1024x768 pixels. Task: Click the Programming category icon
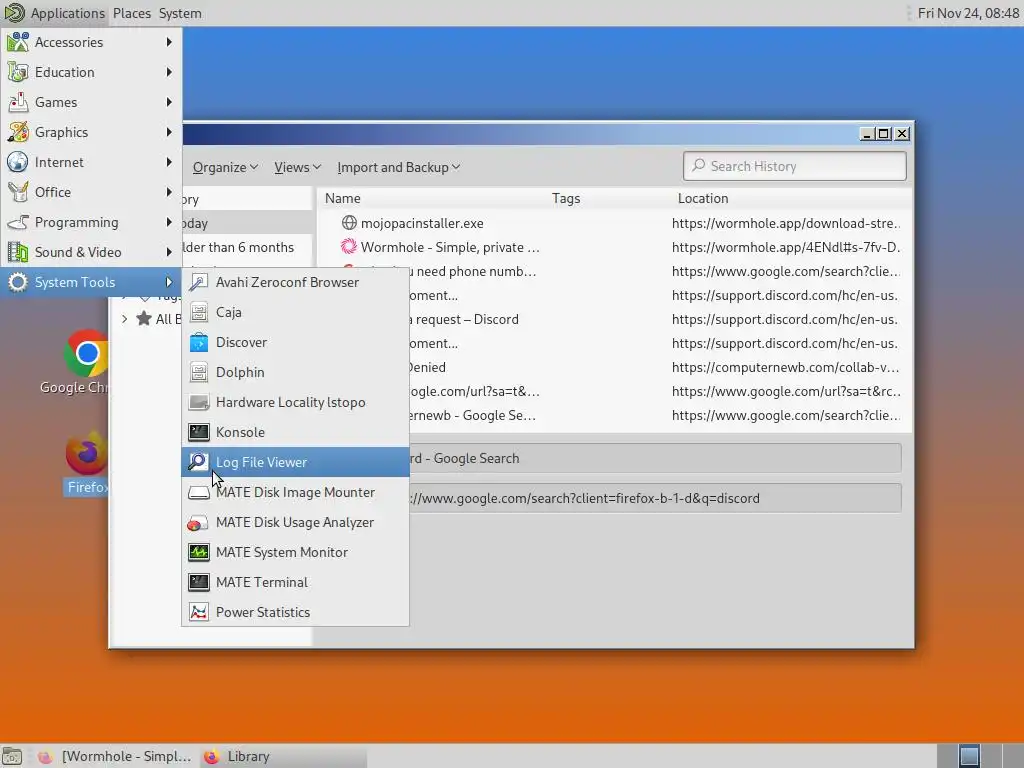pyautogui.click(x=18, y=222)
